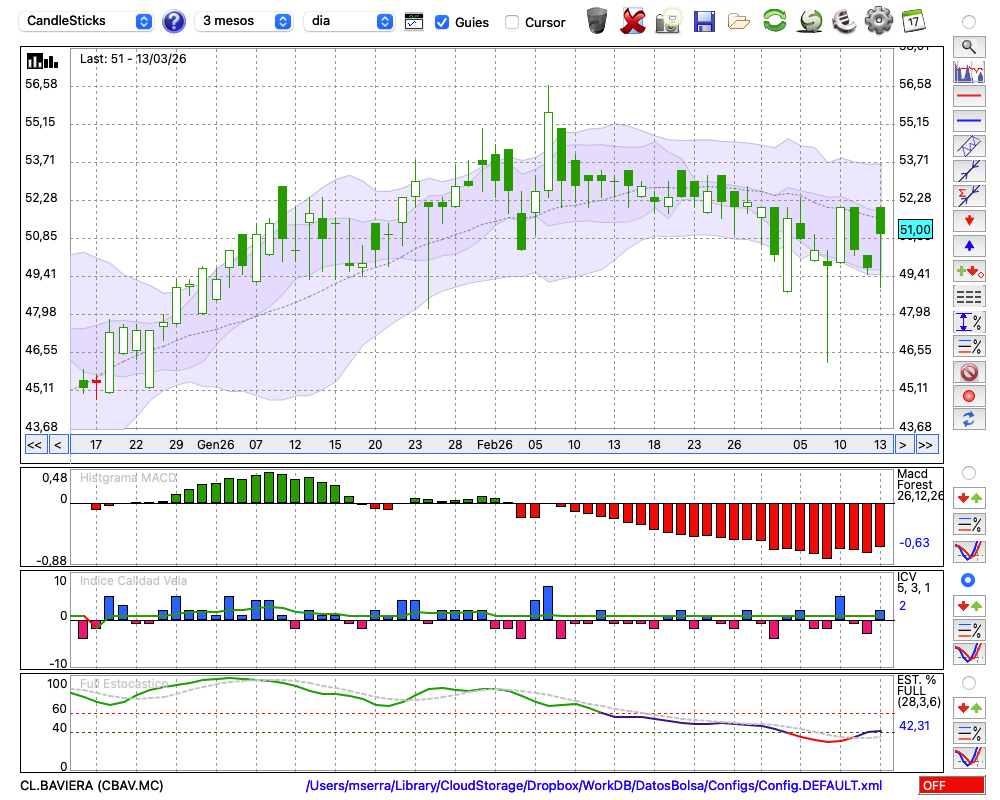This screenshot has height=800, width=1000.
Task: Open the CandleSticks chart type dropdown
Action: coord(86,21)
